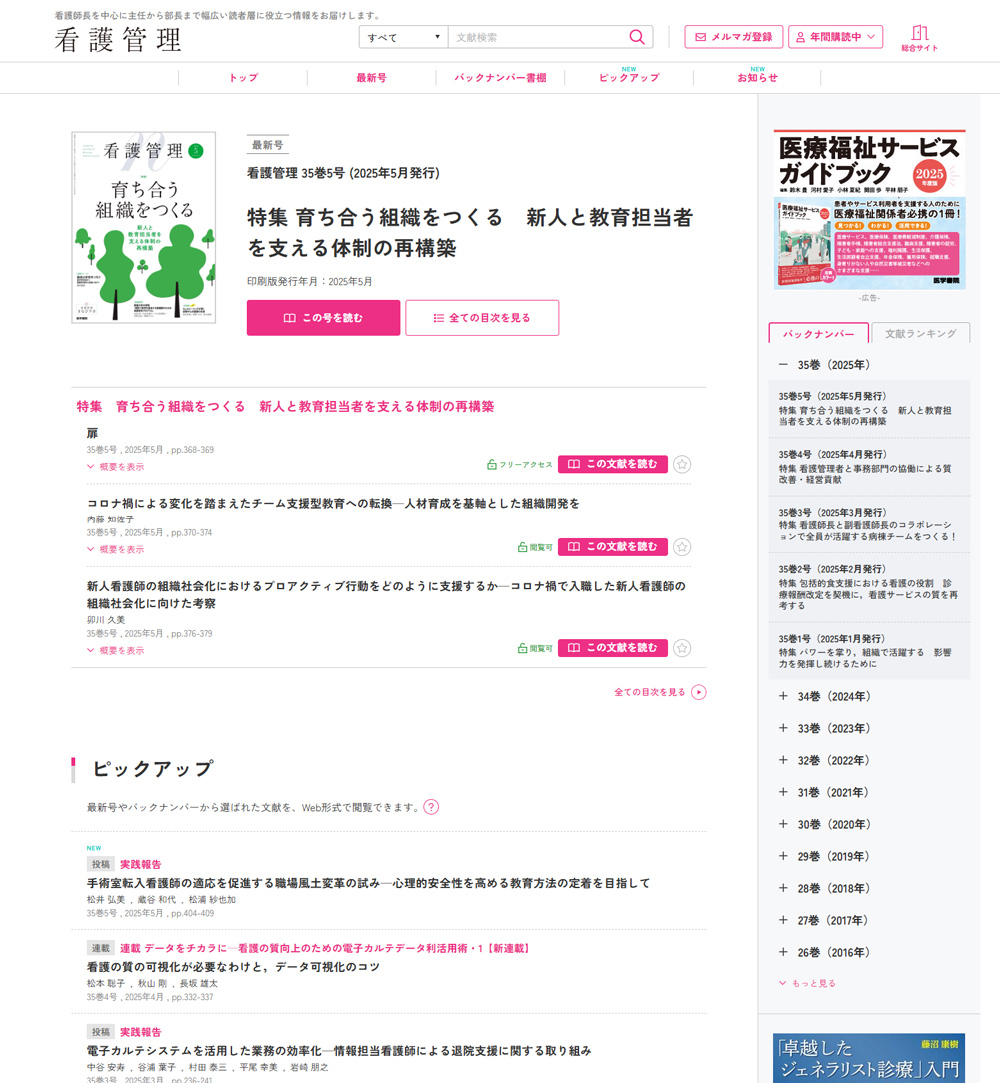Open pickup article 手術室転入看護師の適応を促進する
This screenshot has height=1083, width=1000.
click(x=368, y=883)
